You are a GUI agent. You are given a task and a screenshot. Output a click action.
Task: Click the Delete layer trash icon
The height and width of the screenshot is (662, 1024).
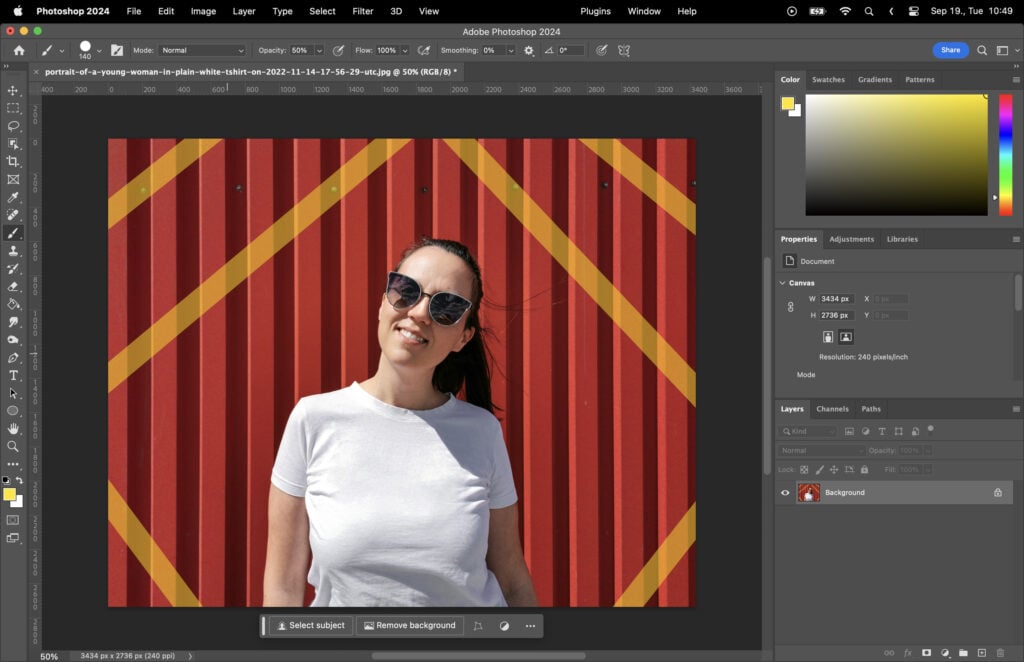point(1001,651)
